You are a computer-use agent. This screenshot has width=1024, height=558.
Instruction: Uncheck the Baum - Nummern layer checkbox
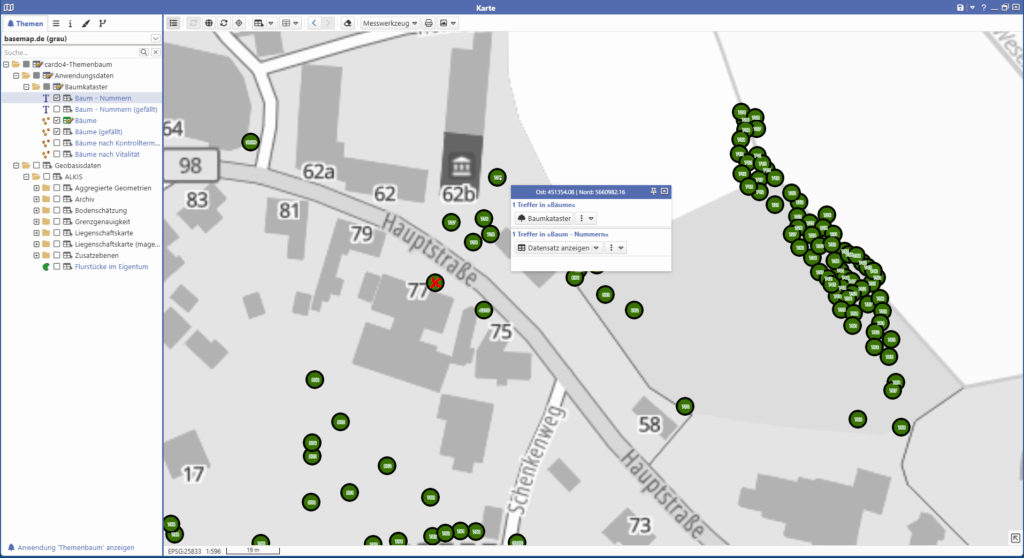click(57, 98)
